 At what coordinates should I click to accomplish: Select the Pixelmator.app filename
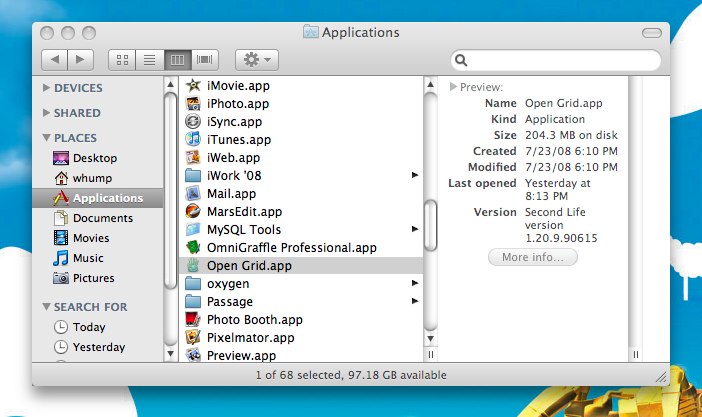coord(251,337)
